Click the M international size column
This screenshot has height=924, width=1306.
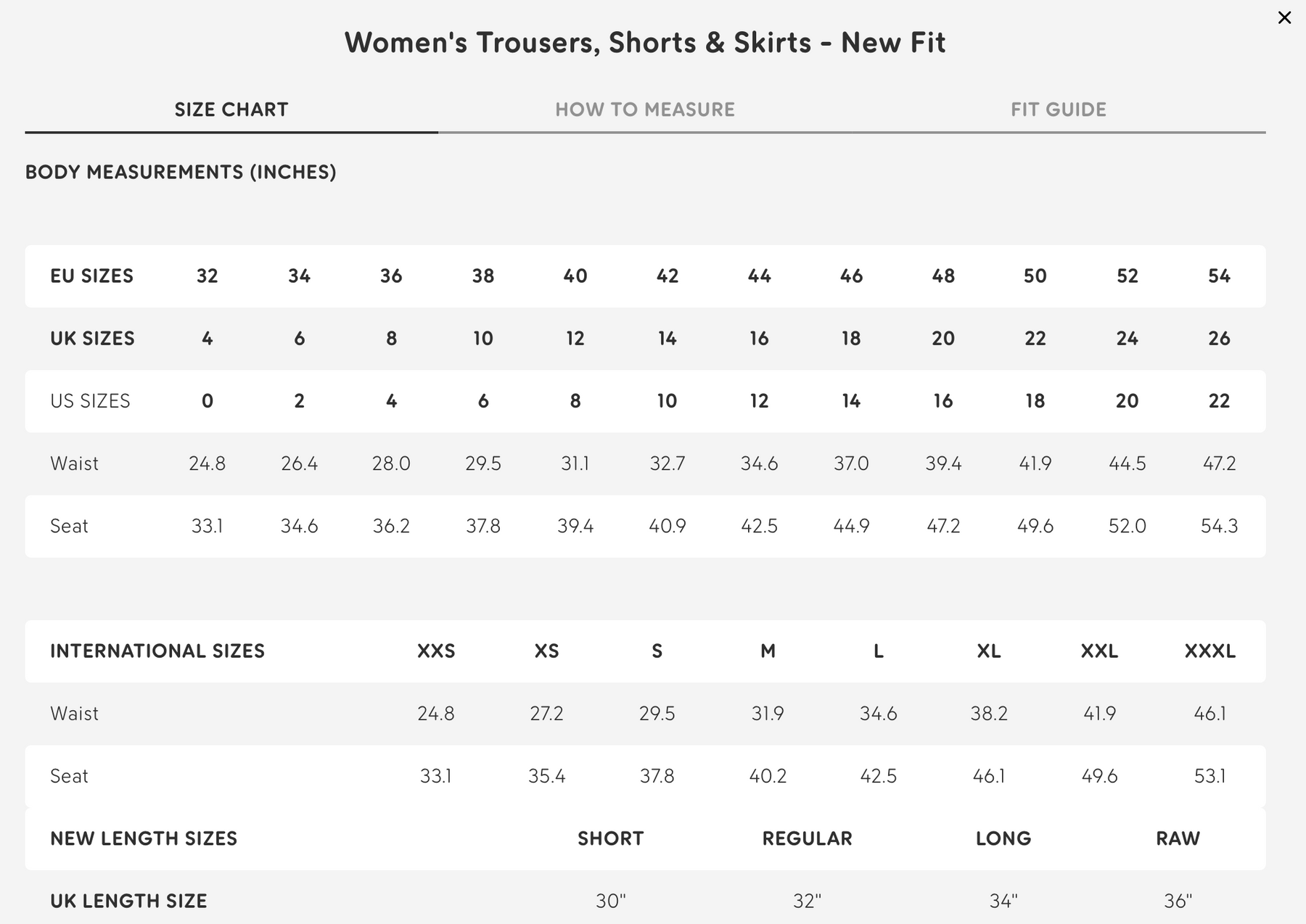pos(768,651)
